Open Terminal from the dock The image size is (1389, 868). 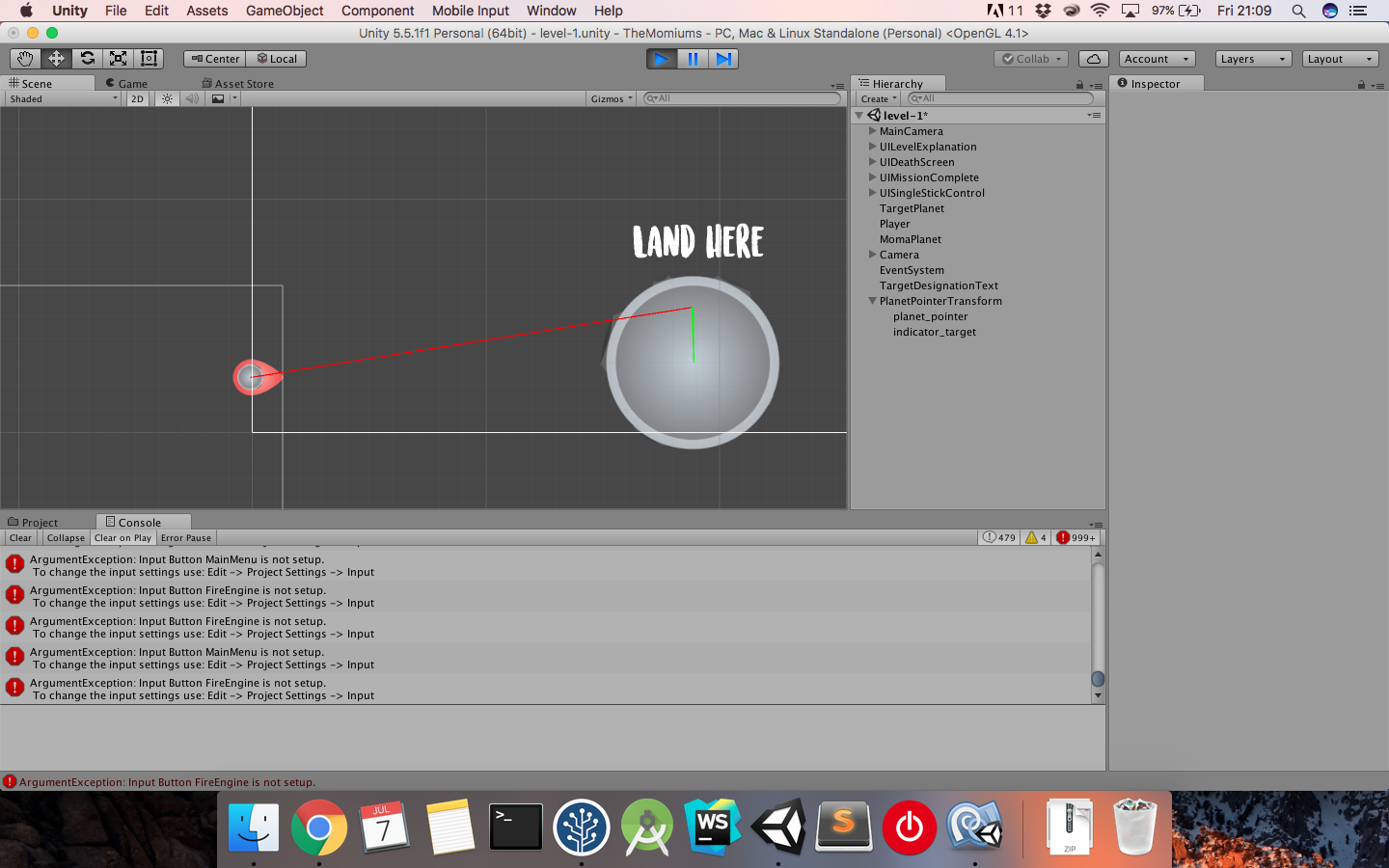click(516, 827)
